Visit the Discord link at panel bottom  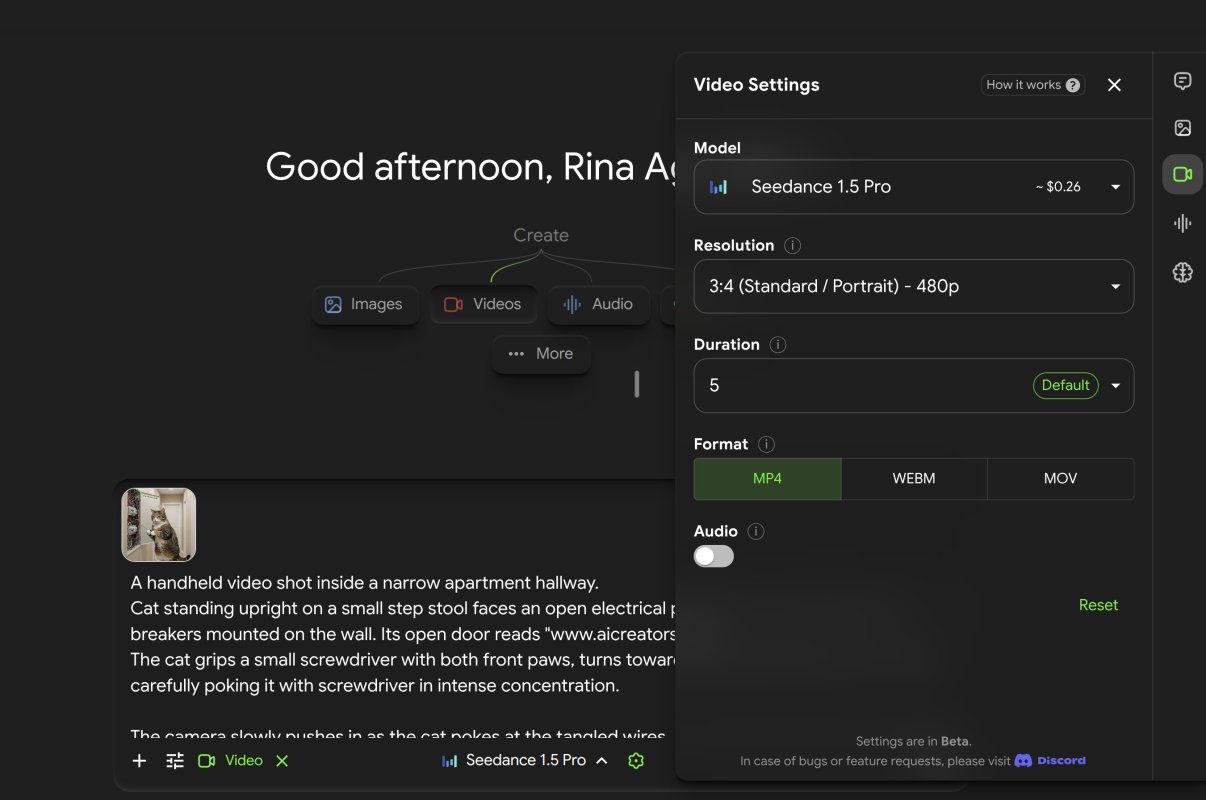pos(1050,760)
